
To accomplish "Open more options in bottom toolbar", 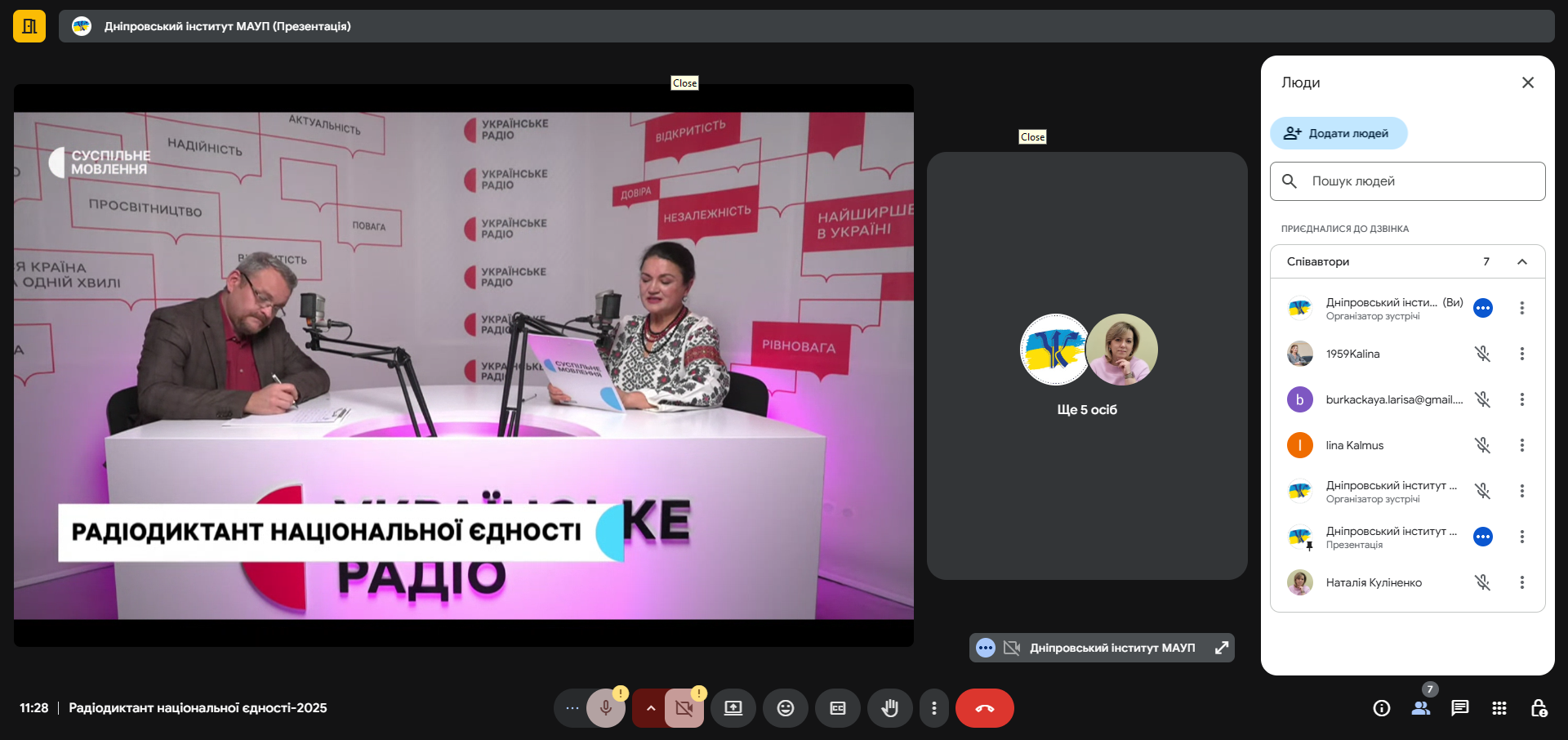I will tap(933, 708).
